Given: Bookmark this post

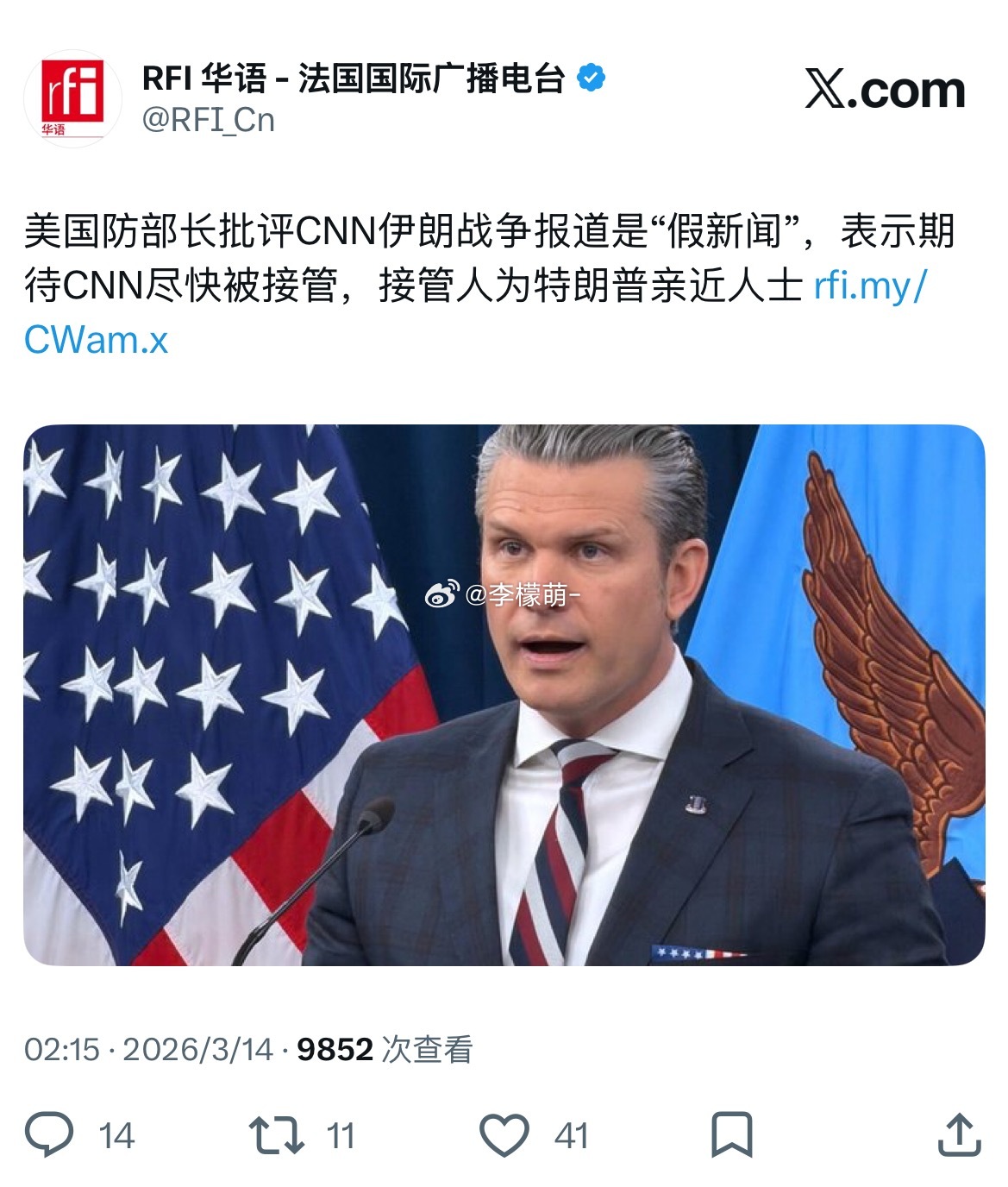Looking at the screenshot, I should click(x=731, y=1135).
